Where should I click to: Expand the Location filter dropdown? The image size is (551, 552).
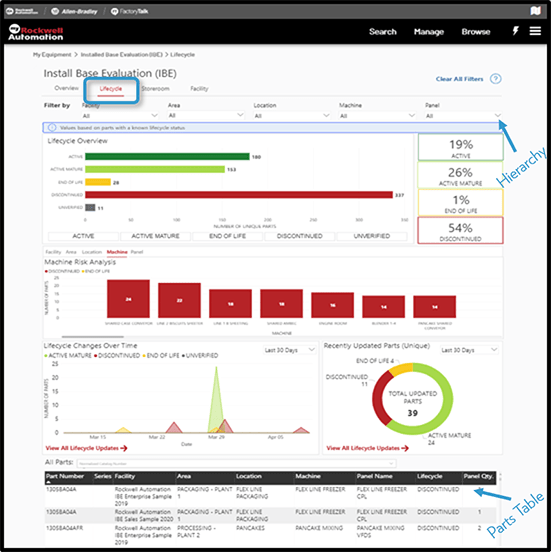pos(292,115)
